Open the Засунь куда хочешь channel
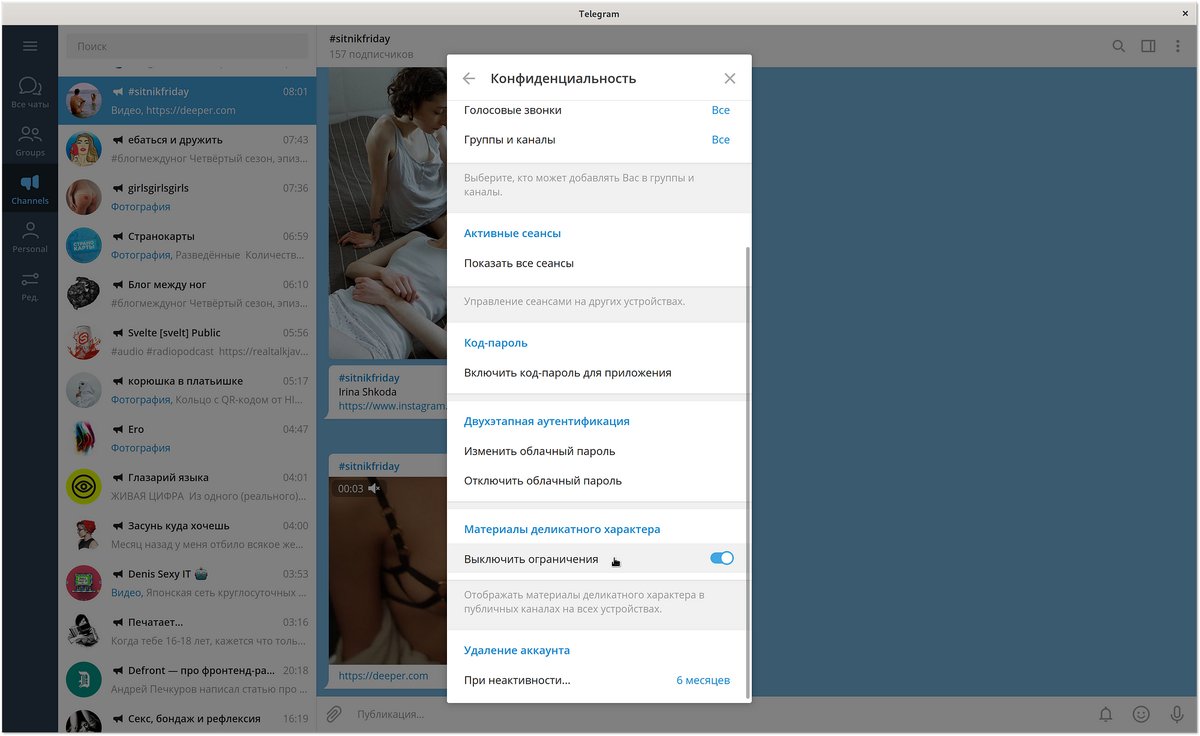The image size is (1200, 736). click(x=187, y=535)
